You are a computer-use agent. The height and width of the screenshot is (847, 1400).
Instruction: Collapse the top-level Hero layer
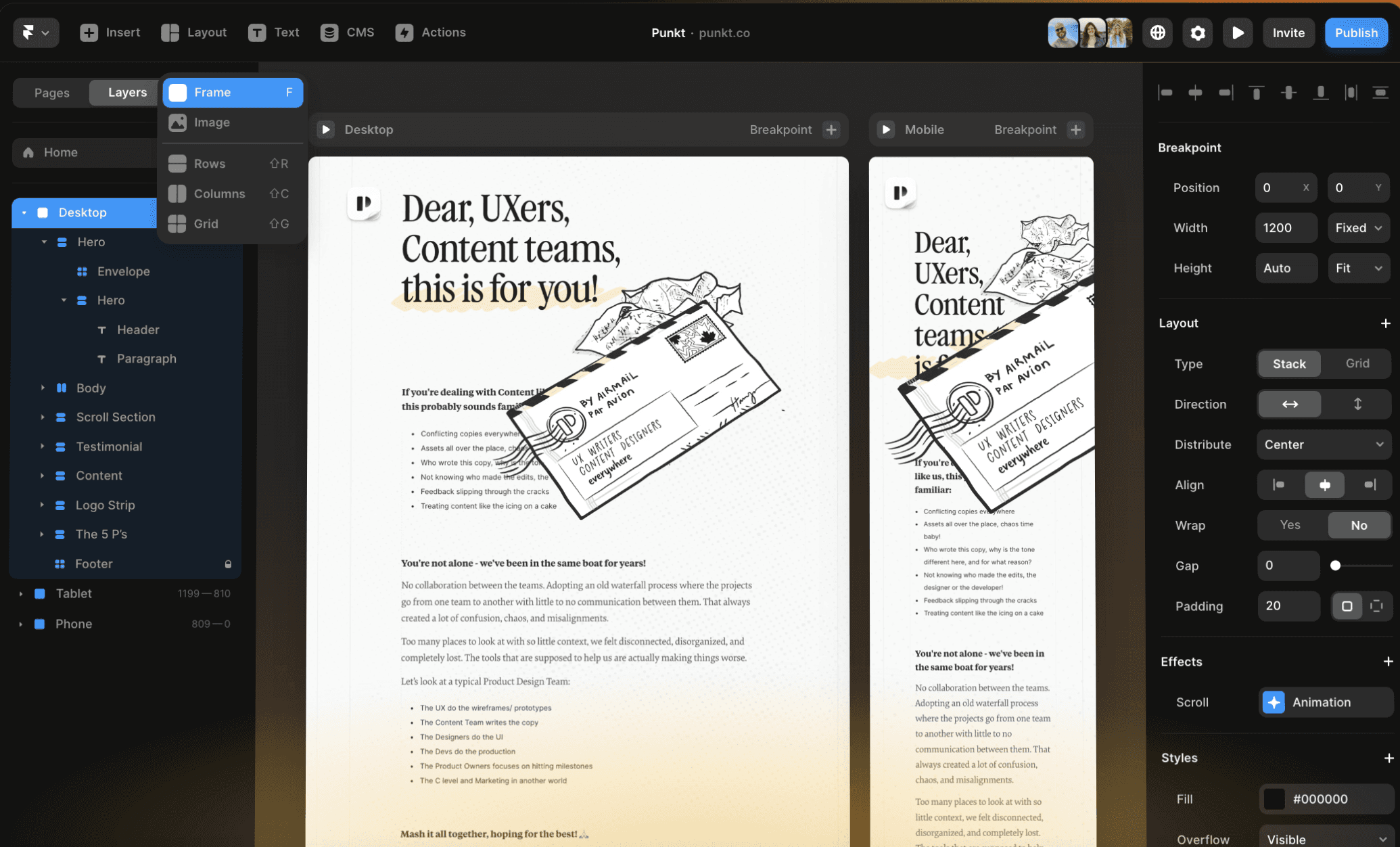(x=44, y=242)
